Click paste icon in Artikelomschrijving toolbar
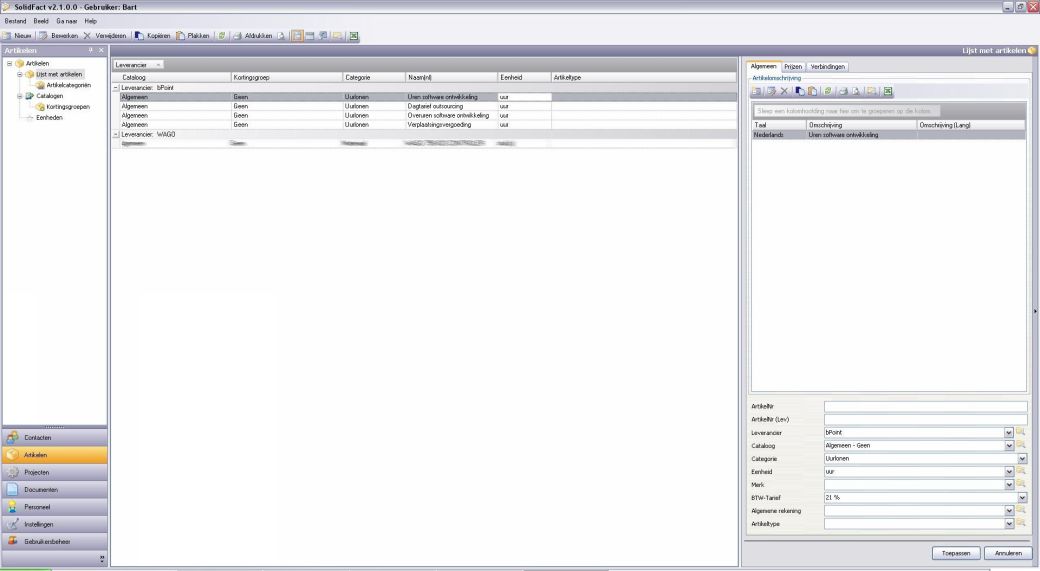The image size is (1040, 571). (812, 91)
